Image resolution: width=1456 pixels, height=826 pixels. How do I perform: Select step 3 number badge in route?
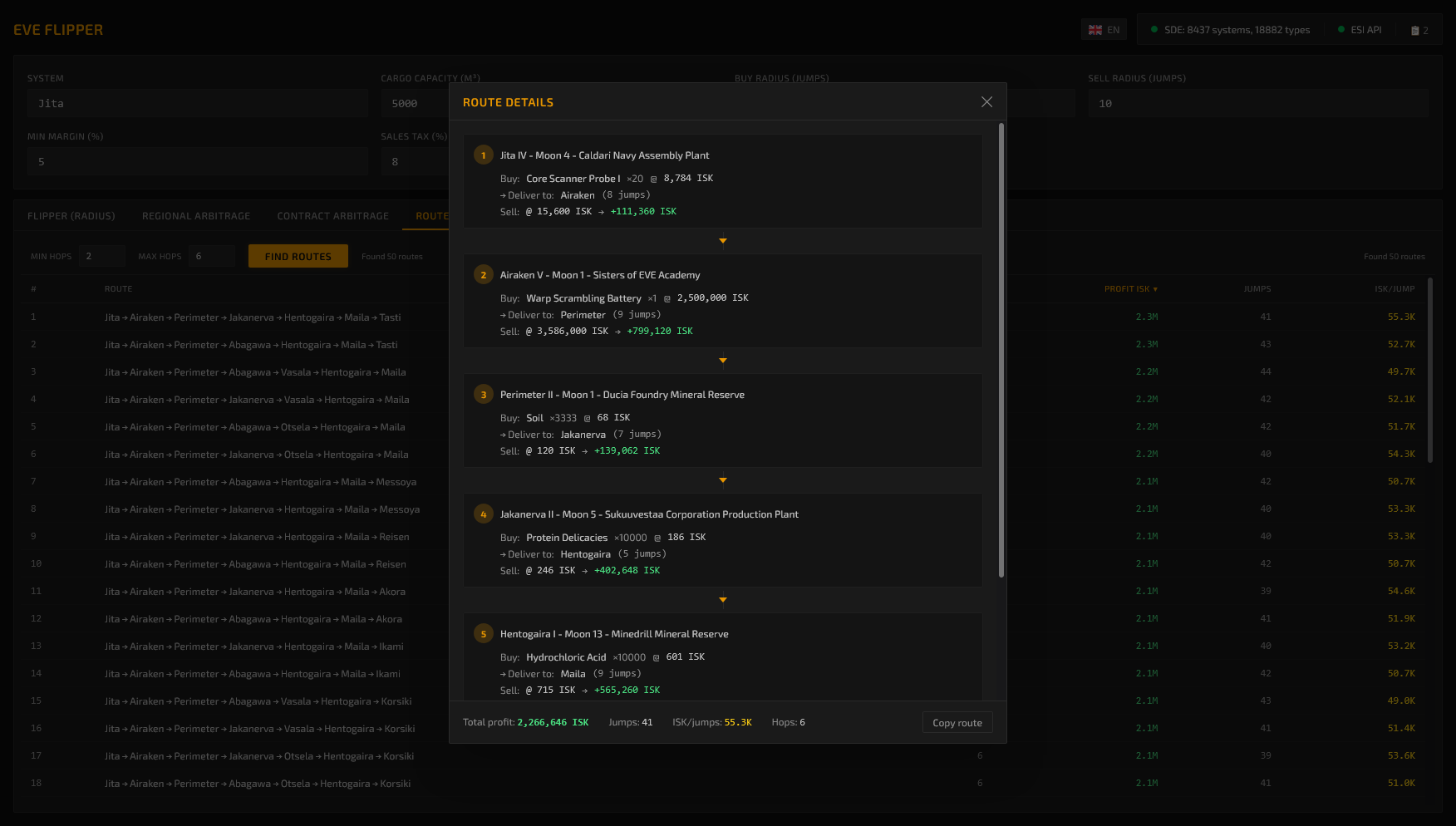(484, 395)
